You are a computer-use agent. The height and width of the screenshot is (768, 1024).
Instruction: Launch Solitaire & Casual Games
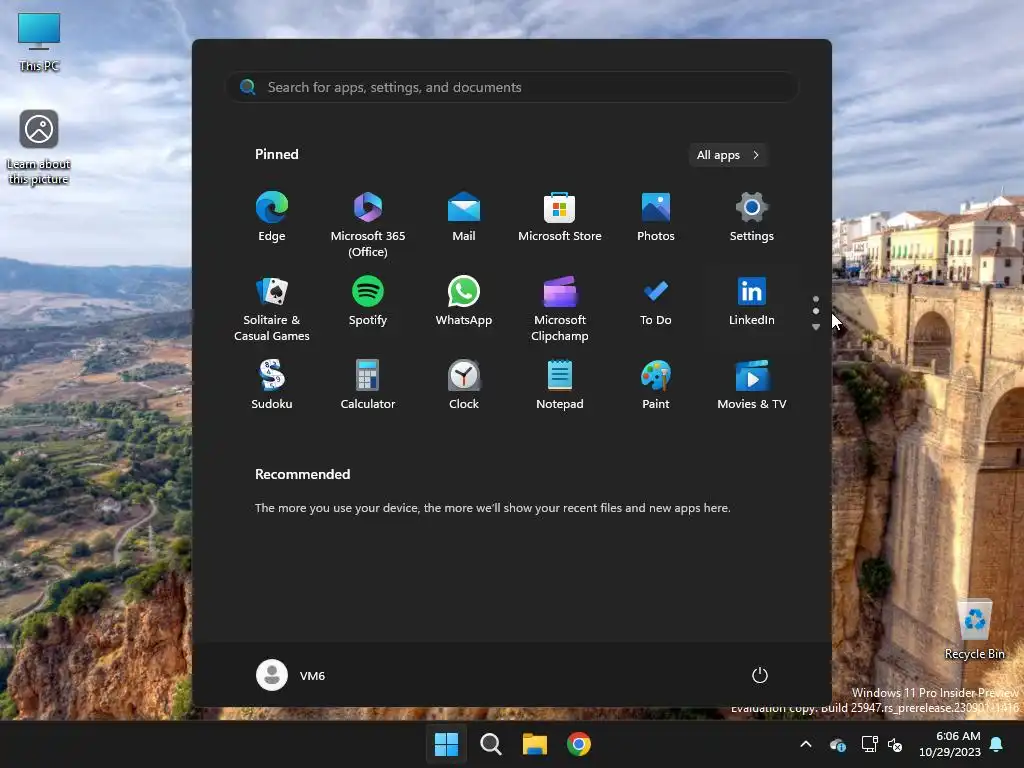(x=272, y=309)
